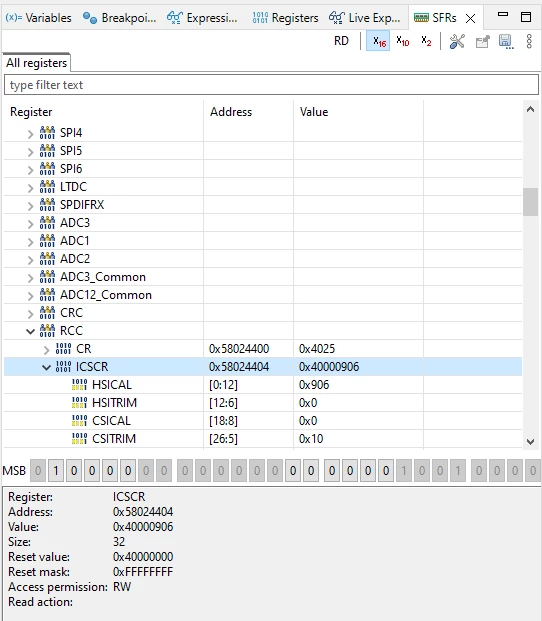Click the RD read button
Viewport: 542px width, 621px height.
pyautogui.click(x=341, y=41)
